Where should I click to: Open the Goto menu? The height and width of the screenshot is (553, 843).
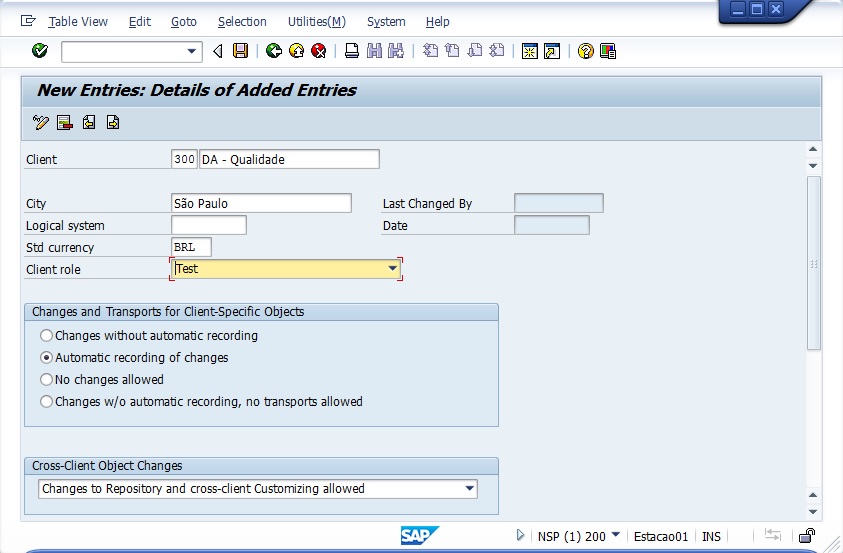[183, 21]
